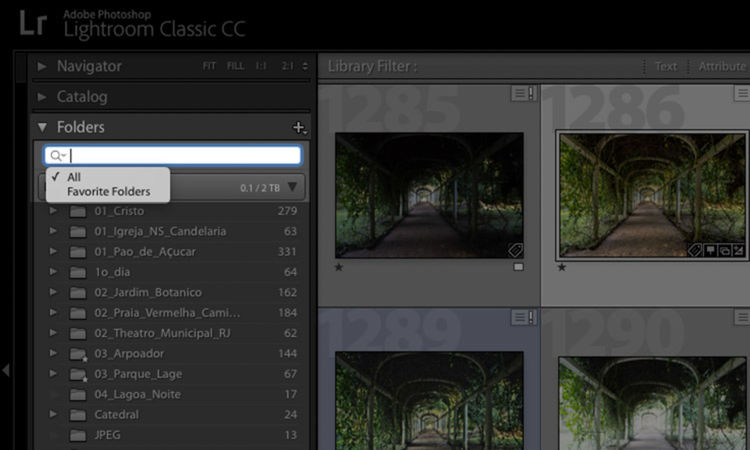
Task: Click keyword tag badge on photo 1285
Action: 515,250
